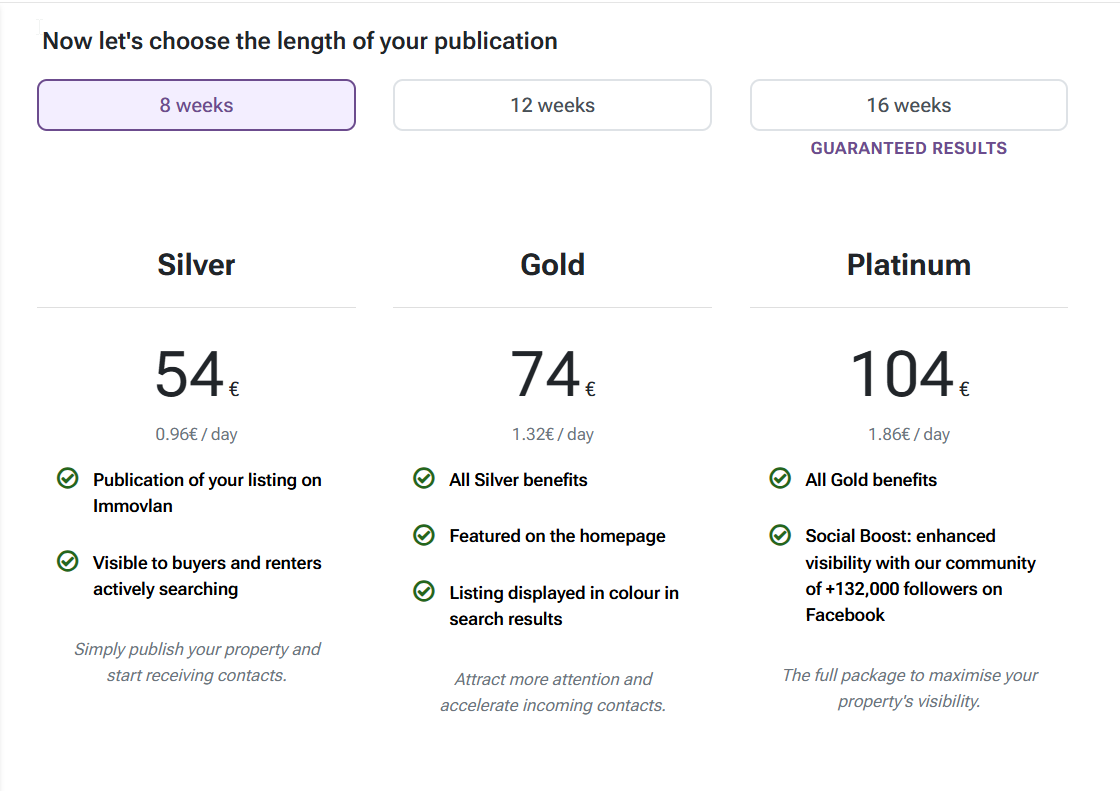Image resolution: width=1120 pixels, height=791 pixels.
Task: Click the 104 € Platinum price
Action: 910,374
